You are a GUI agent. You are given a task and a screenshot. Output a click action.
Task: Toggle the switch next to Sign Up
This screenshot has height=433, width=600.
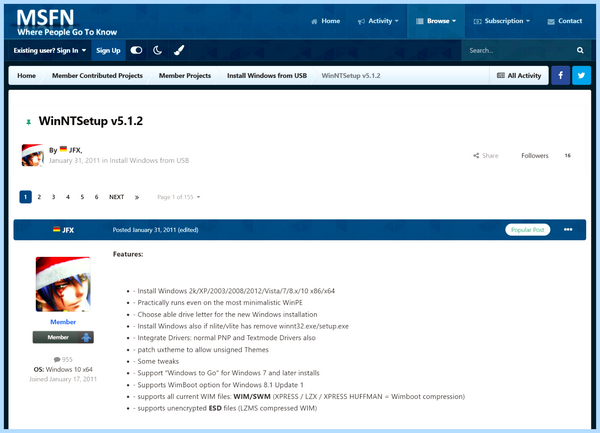click(x=136, y=50)
